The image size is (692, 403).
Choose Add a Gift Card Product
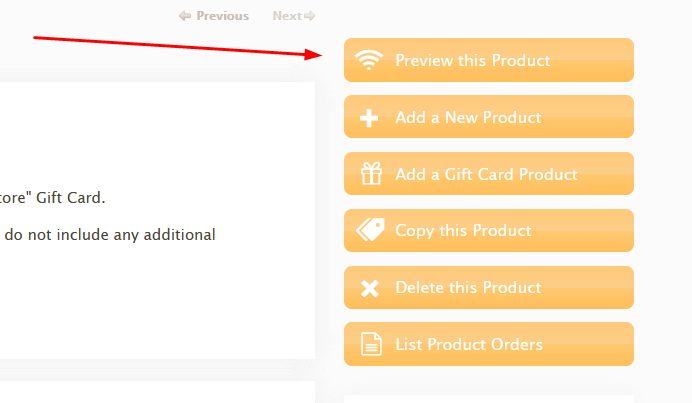pyautogui.click(x=489, y=173)
